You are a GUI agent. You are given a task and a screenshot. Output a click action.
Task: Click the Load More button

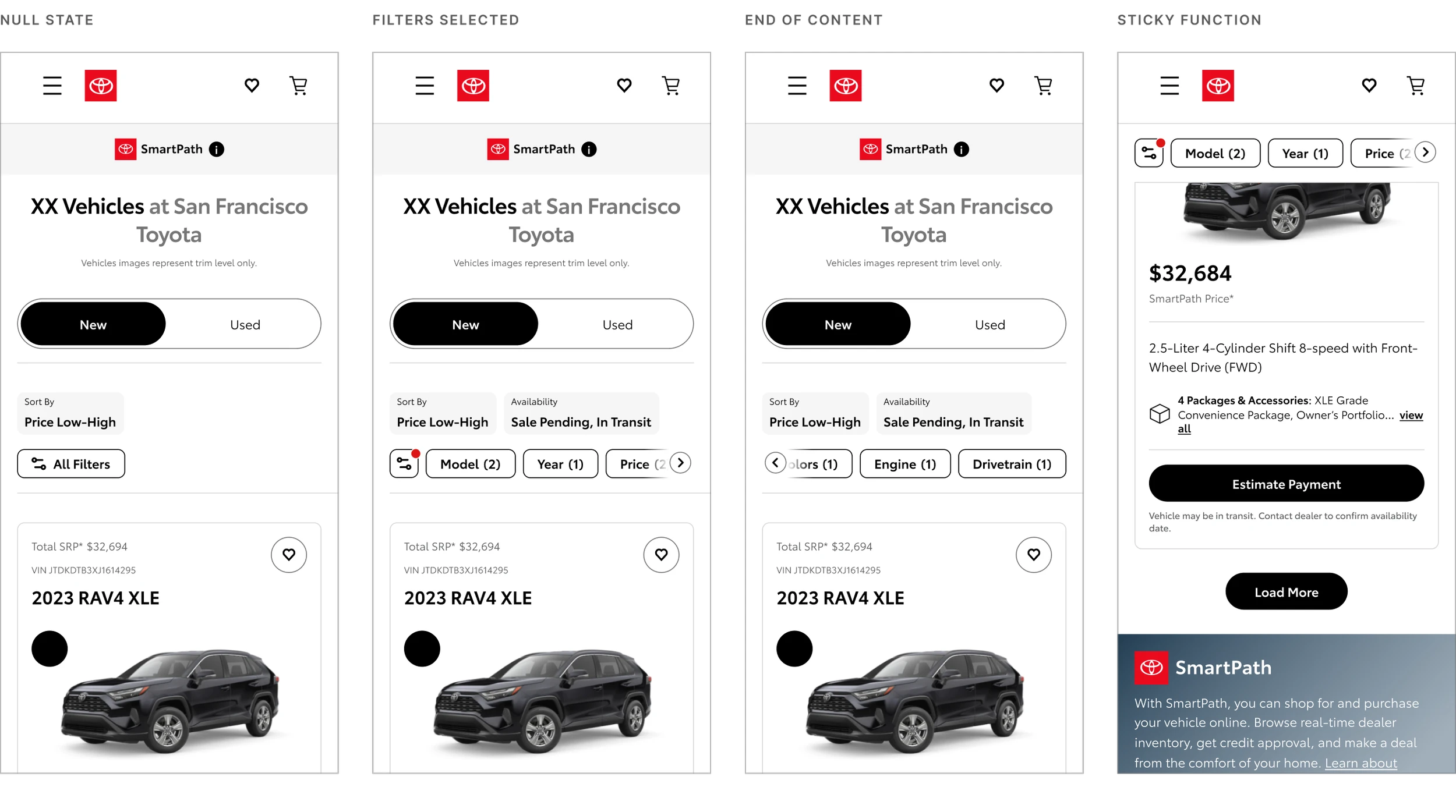click(1286, 591)
